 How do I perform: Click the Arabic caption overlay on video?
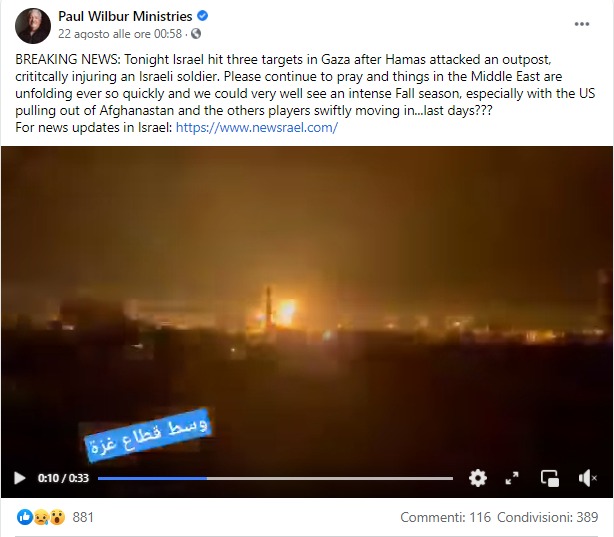click(x=148, y=435)
